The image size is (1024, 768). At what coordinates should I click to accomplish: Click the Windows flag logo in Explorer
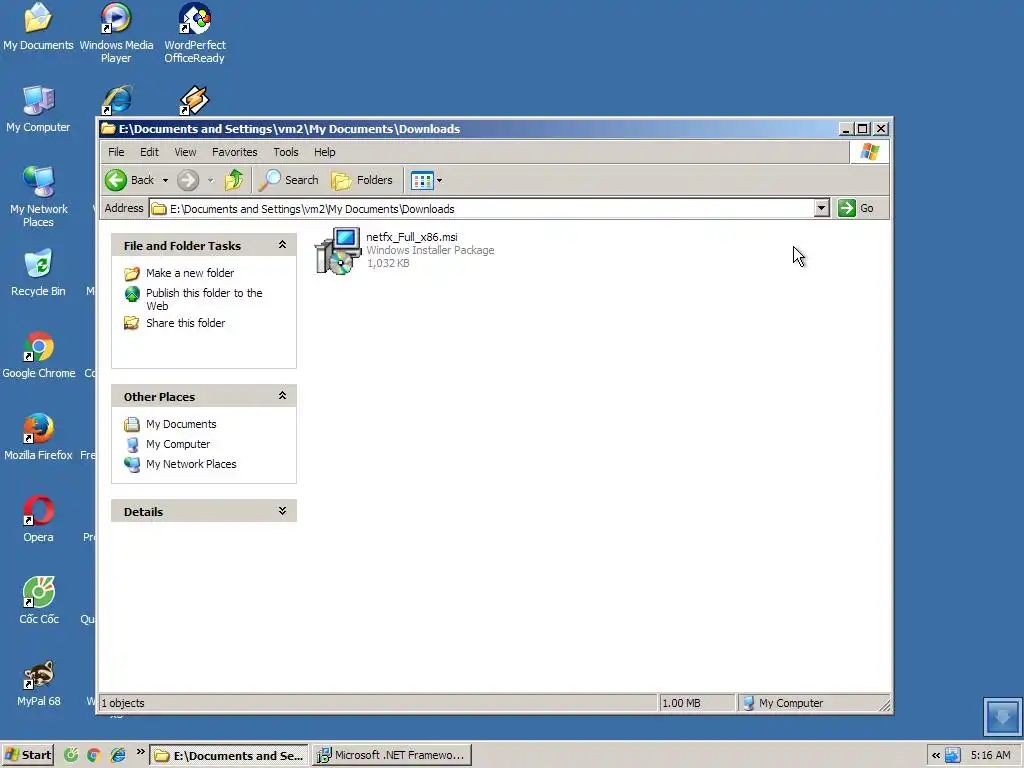click(x=869, y=152)
